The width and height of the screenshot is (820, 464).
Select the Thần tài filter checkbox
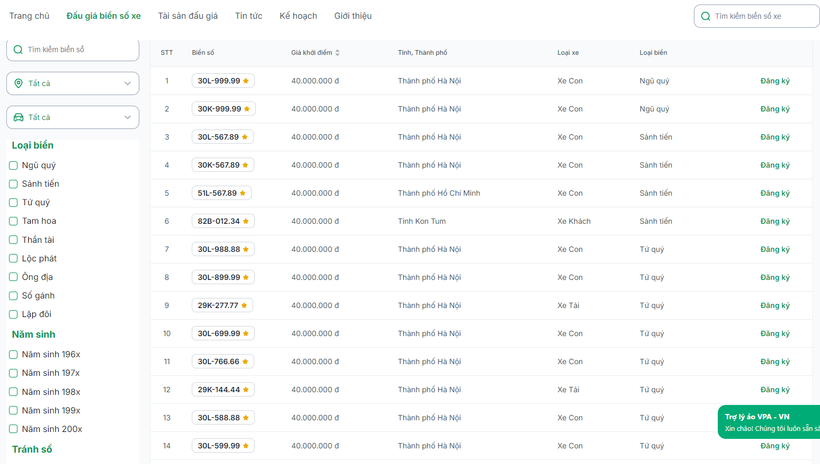click(13, 240)
